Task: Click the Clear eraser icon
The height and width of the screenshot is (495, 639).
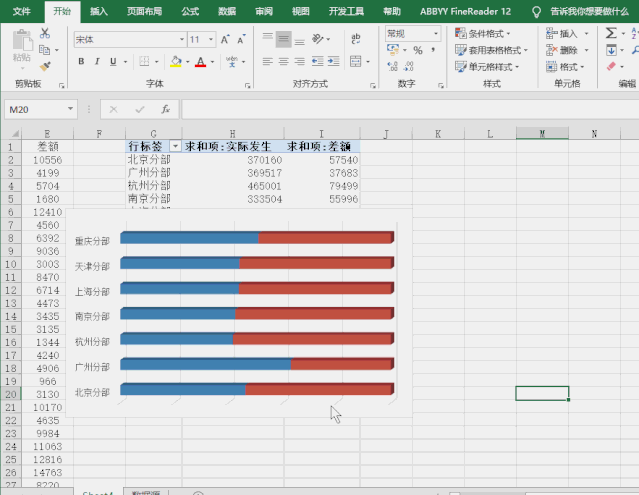Action: click(x=611, y=66)
